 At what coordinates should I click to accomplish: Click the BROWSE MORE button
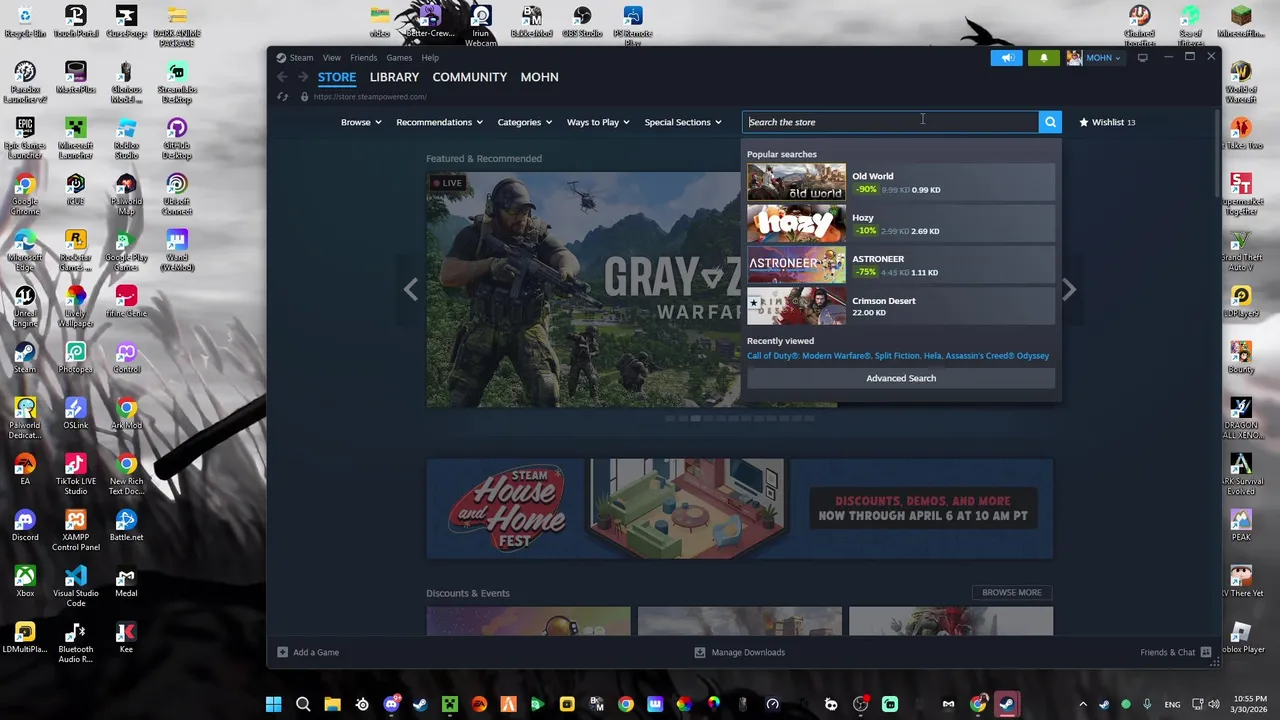click(x=1011, y=592)
